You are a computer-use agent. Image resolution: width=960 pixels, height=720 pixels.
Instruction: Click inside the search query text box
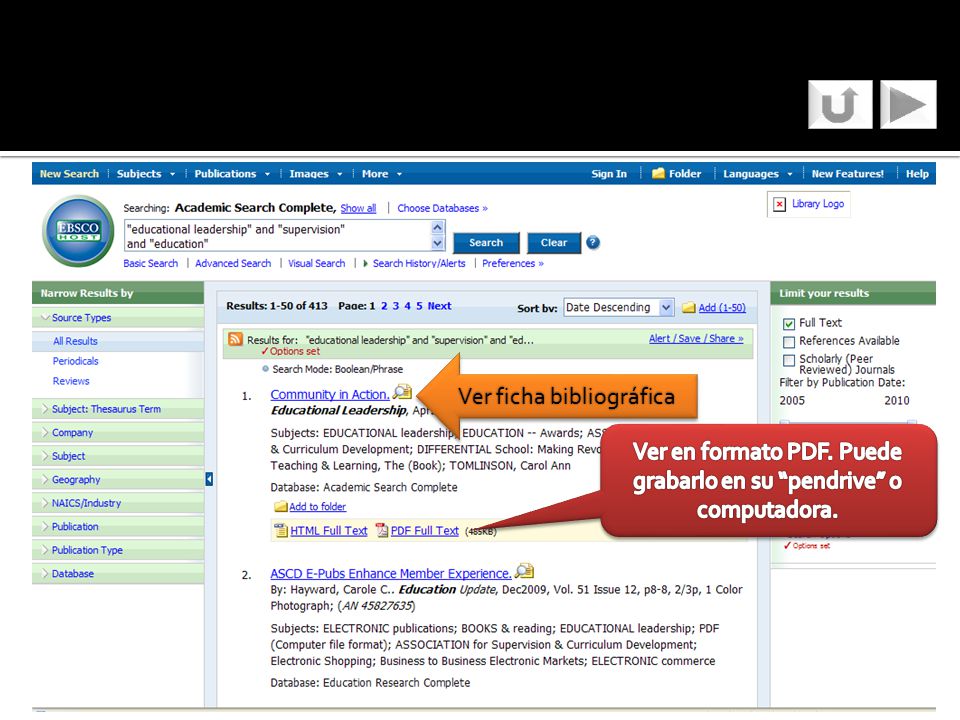(278, 236)
